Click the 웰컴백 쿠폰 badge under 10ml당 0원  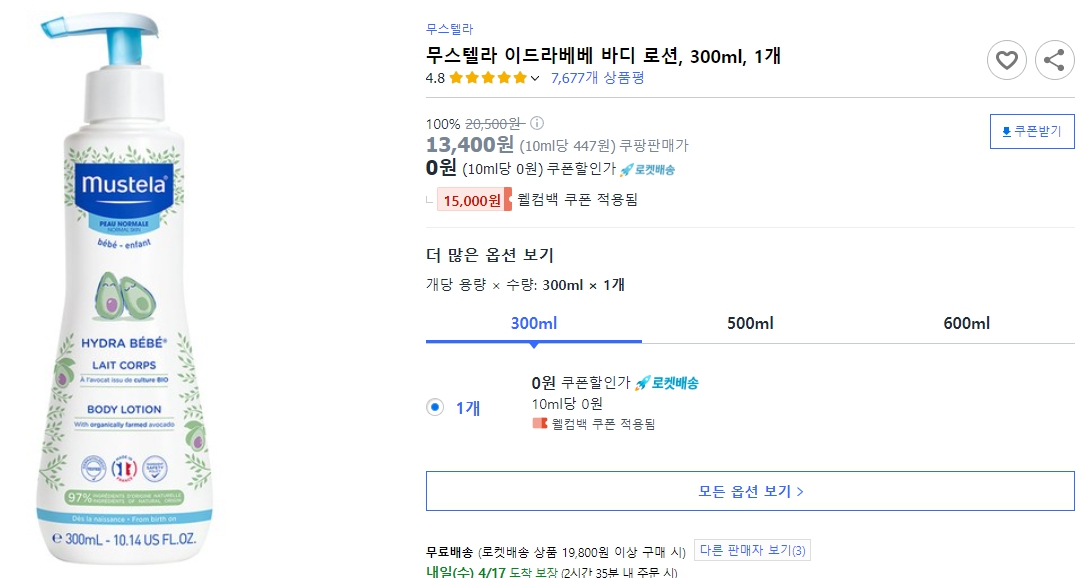(539, 423)
